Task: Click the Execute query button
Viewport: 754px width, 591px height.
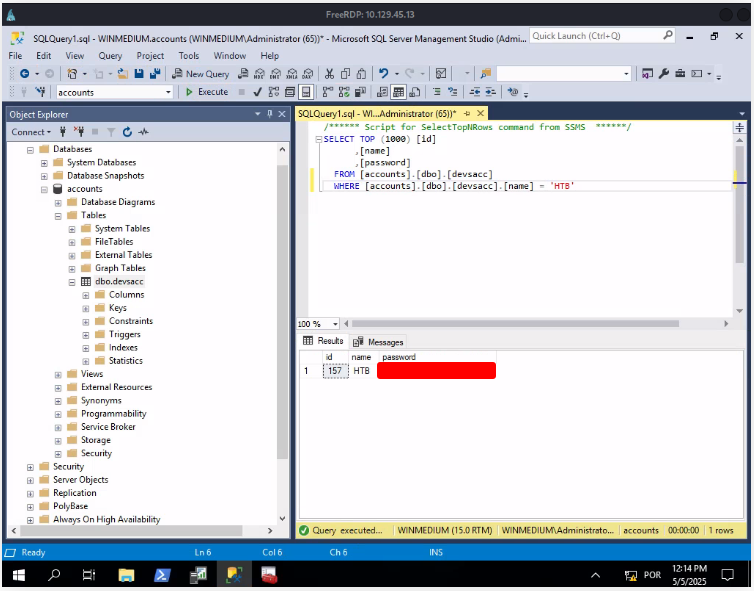Action: pos(207,92)
